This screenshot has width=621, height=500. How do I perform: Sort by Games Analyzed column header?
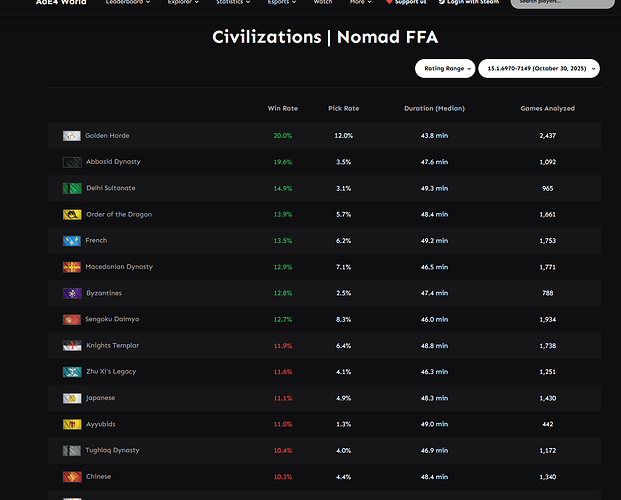click(547, 108)
